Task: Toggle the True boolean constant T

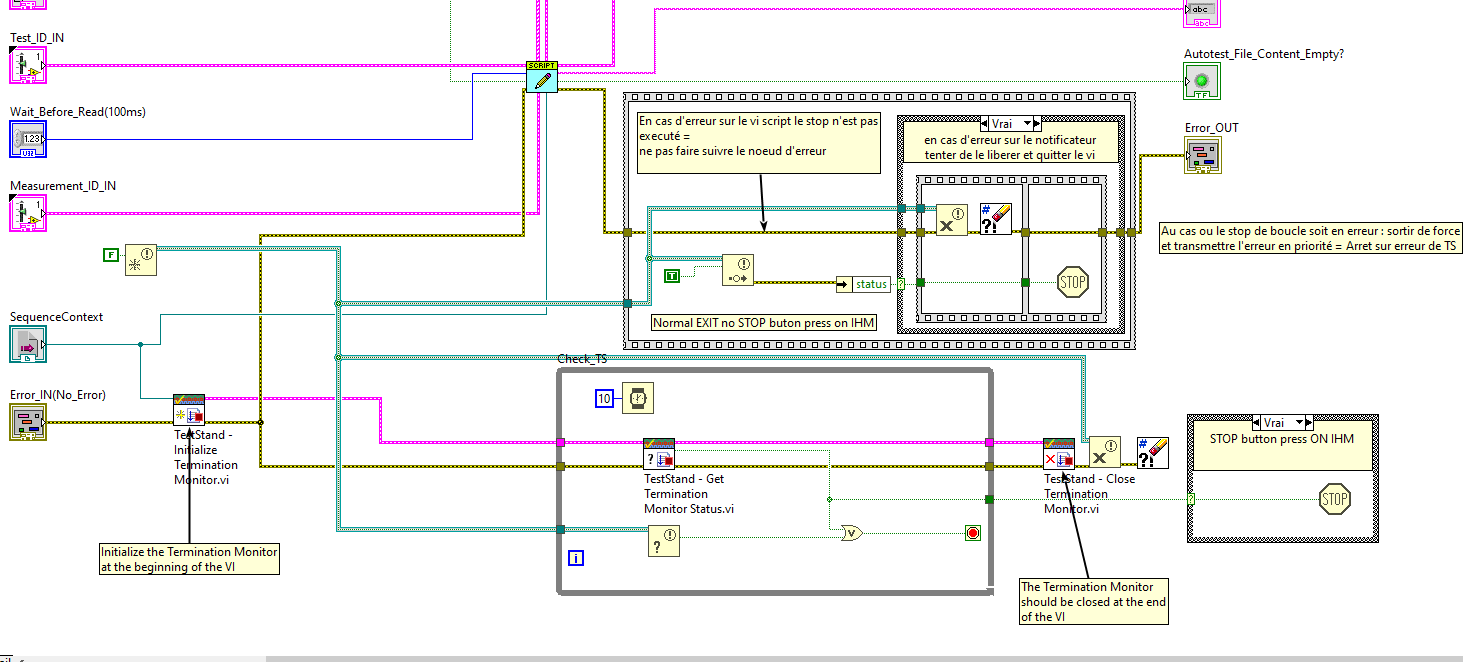Action: pyautogui.click(x=672, y=274)
